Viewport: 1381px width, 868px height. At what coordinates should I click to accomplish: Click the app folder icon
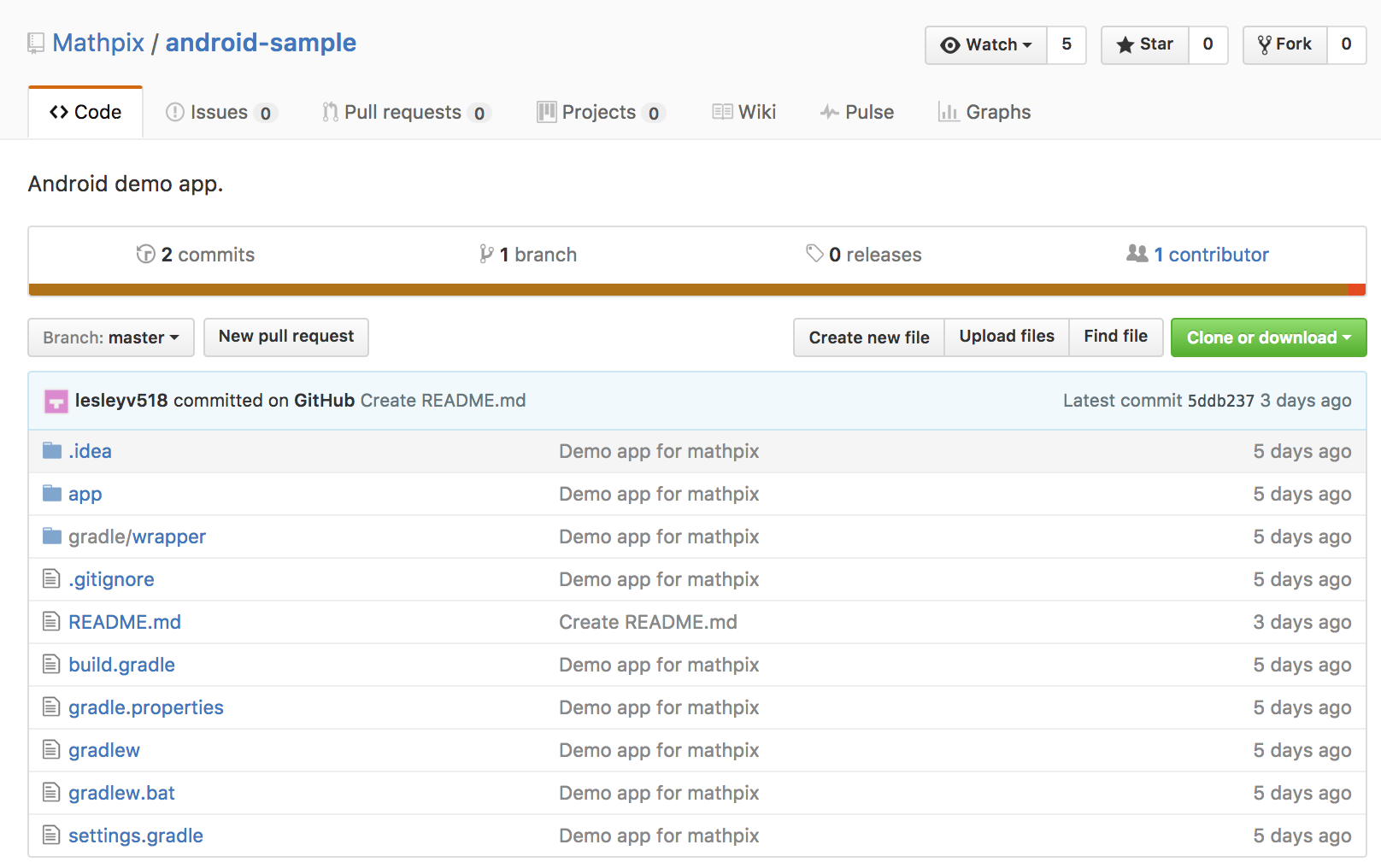tap(52, 493)
